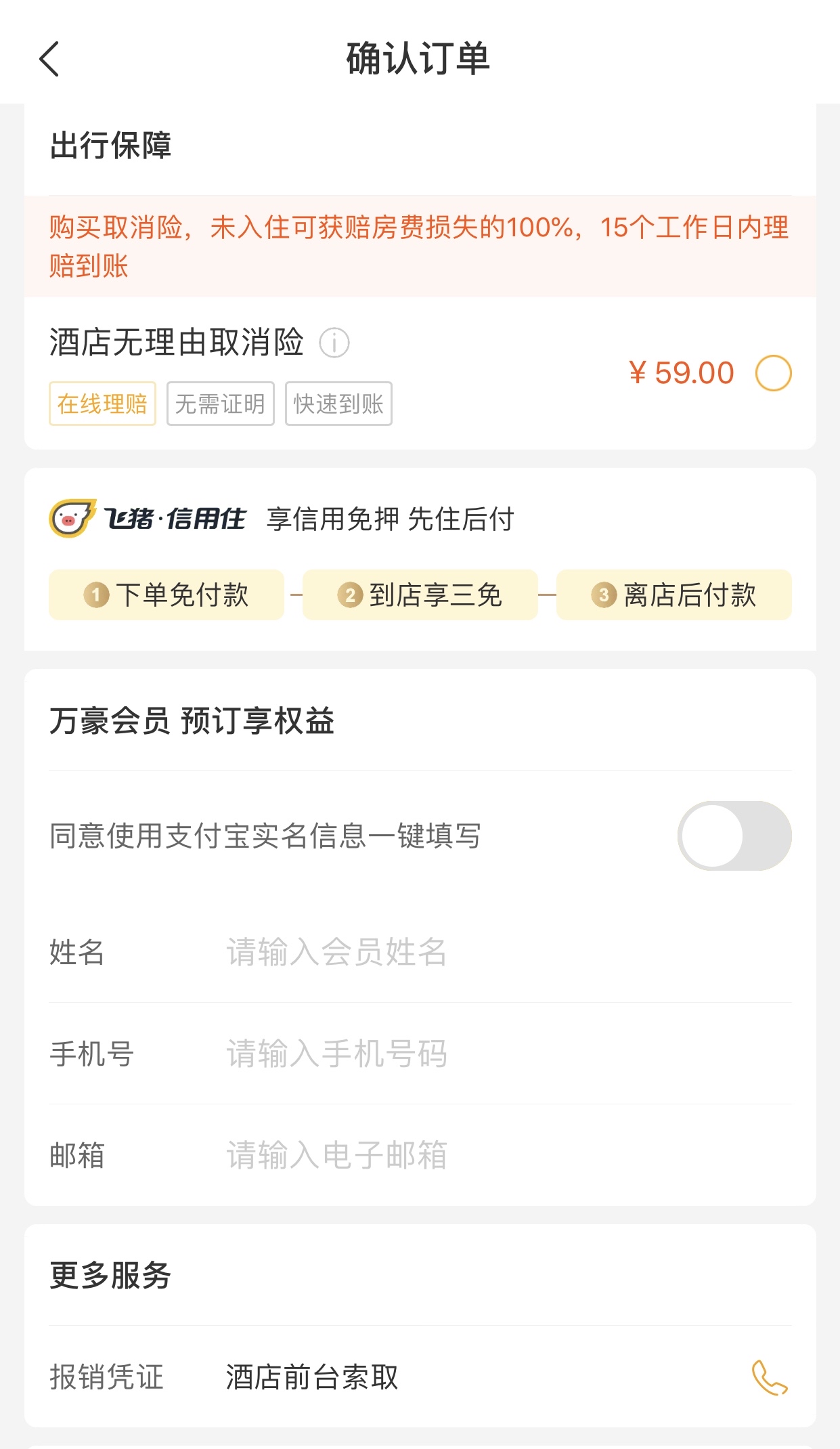Screen dimensions: 840x1449
Task: Tap 离店后付款 step chip
Action: click(x=673, y=595)
